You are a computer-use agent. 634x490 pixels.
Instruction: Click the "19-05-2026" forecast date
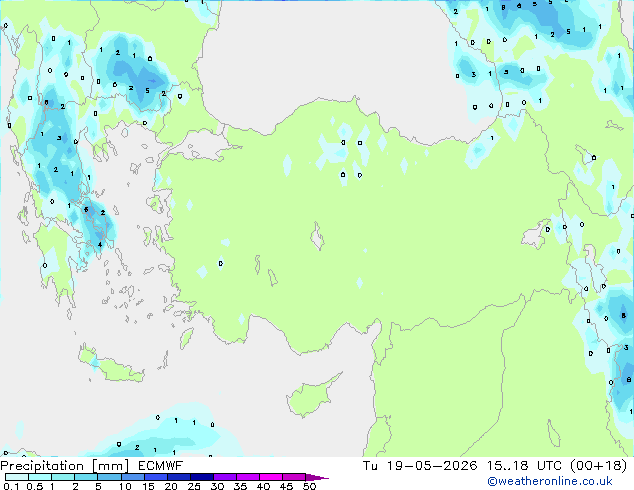(432, 466)
